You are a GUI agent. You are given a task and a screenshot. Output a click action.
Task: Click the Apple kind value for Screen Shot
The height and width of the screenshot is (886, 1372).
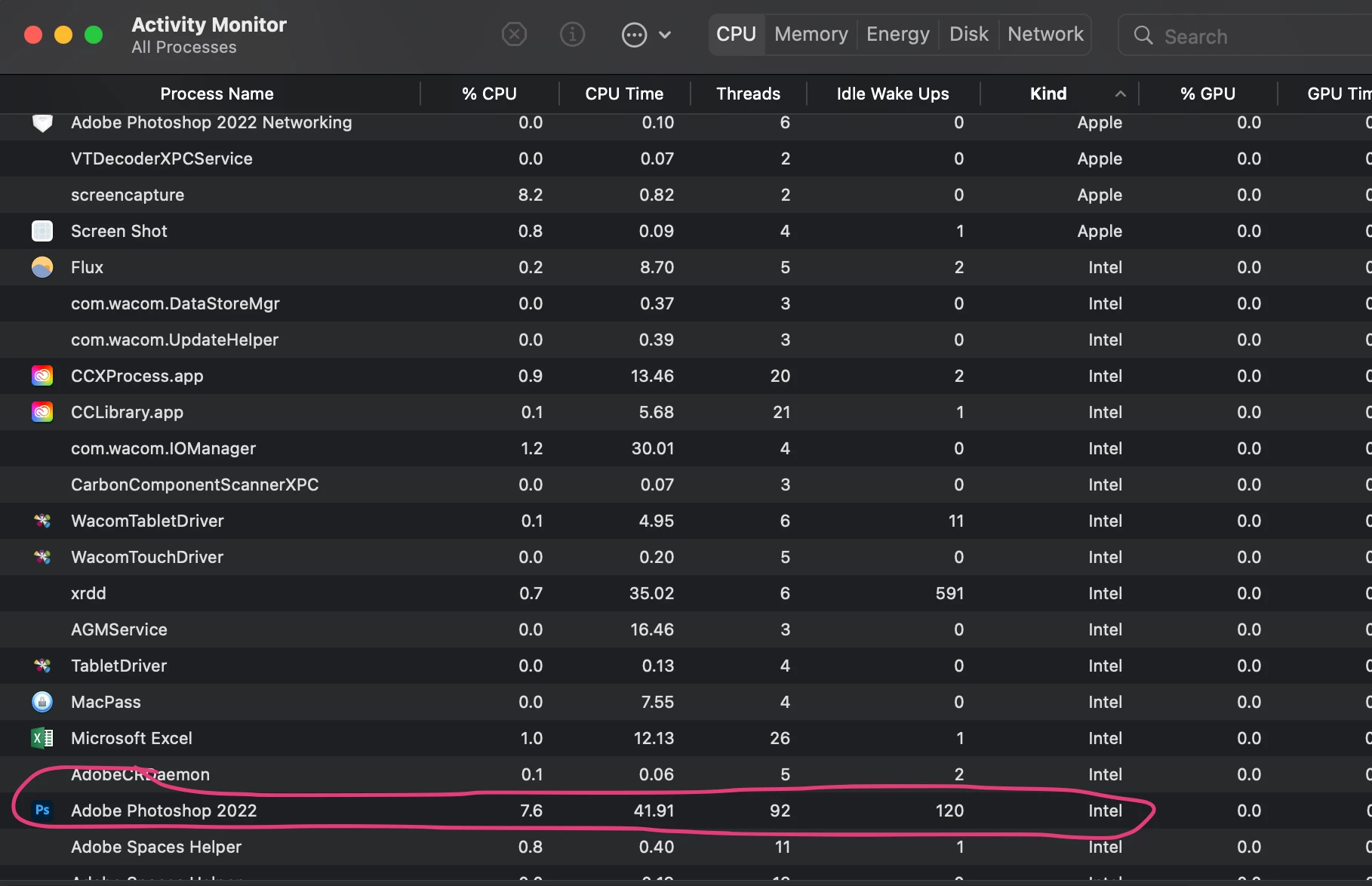click(1100, 231)
